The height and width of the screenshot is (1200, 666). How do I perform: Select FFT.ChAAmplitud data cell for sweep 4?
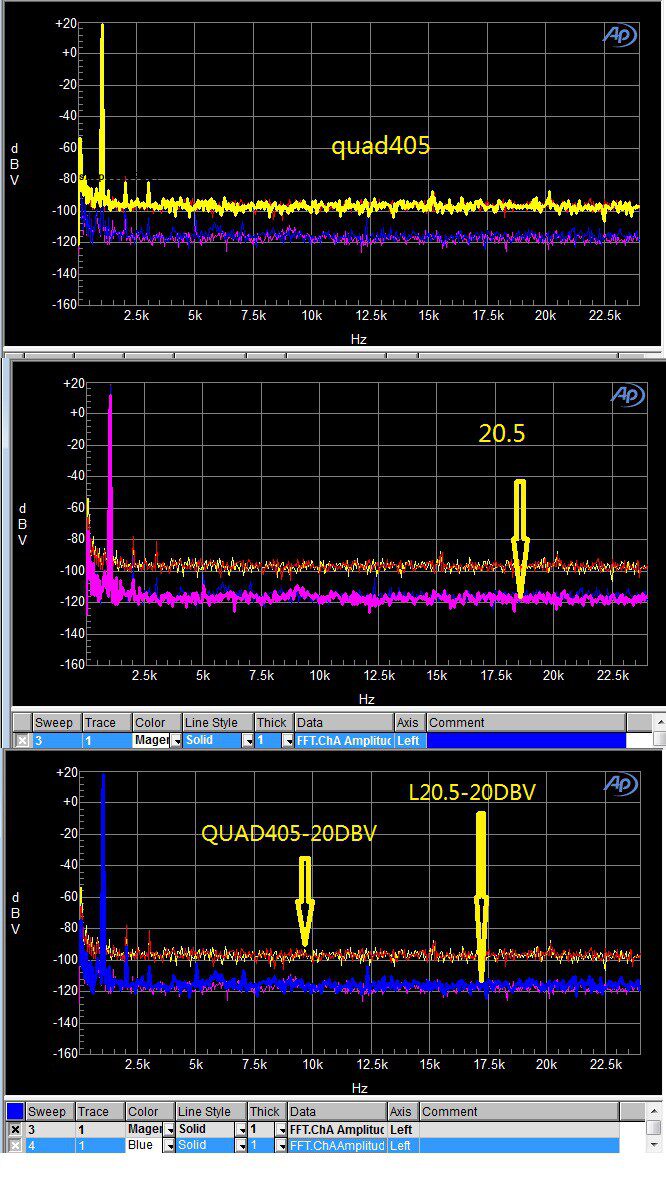tap(337, 1144)
